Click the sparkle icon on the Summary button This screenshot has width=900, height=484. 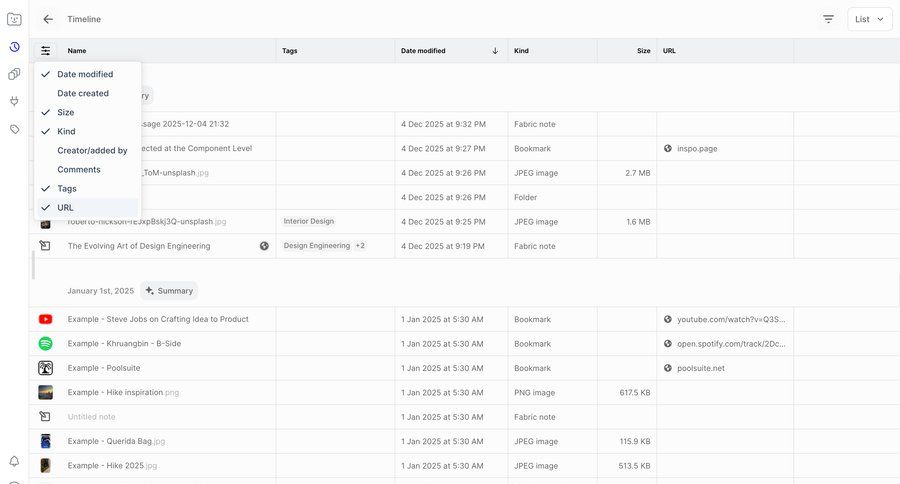[x=149, y=291]
